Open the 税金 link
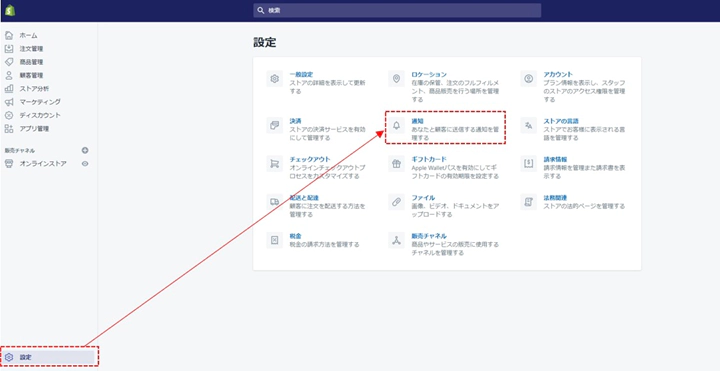The height and width of the screenshot is (371, 720). point(295,236)
